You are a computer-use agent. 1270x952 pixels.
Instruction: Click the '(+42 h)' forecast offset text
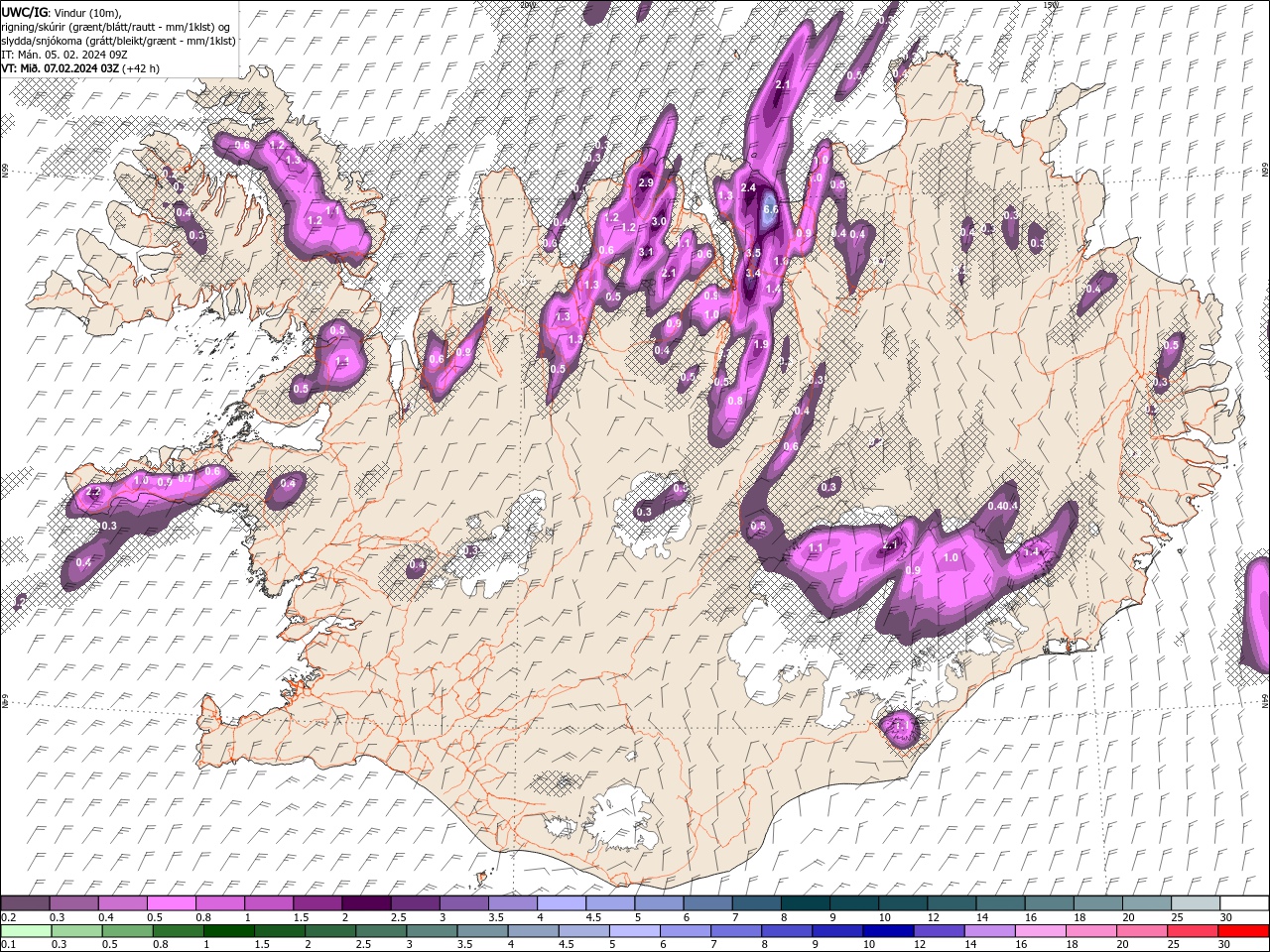142,68
